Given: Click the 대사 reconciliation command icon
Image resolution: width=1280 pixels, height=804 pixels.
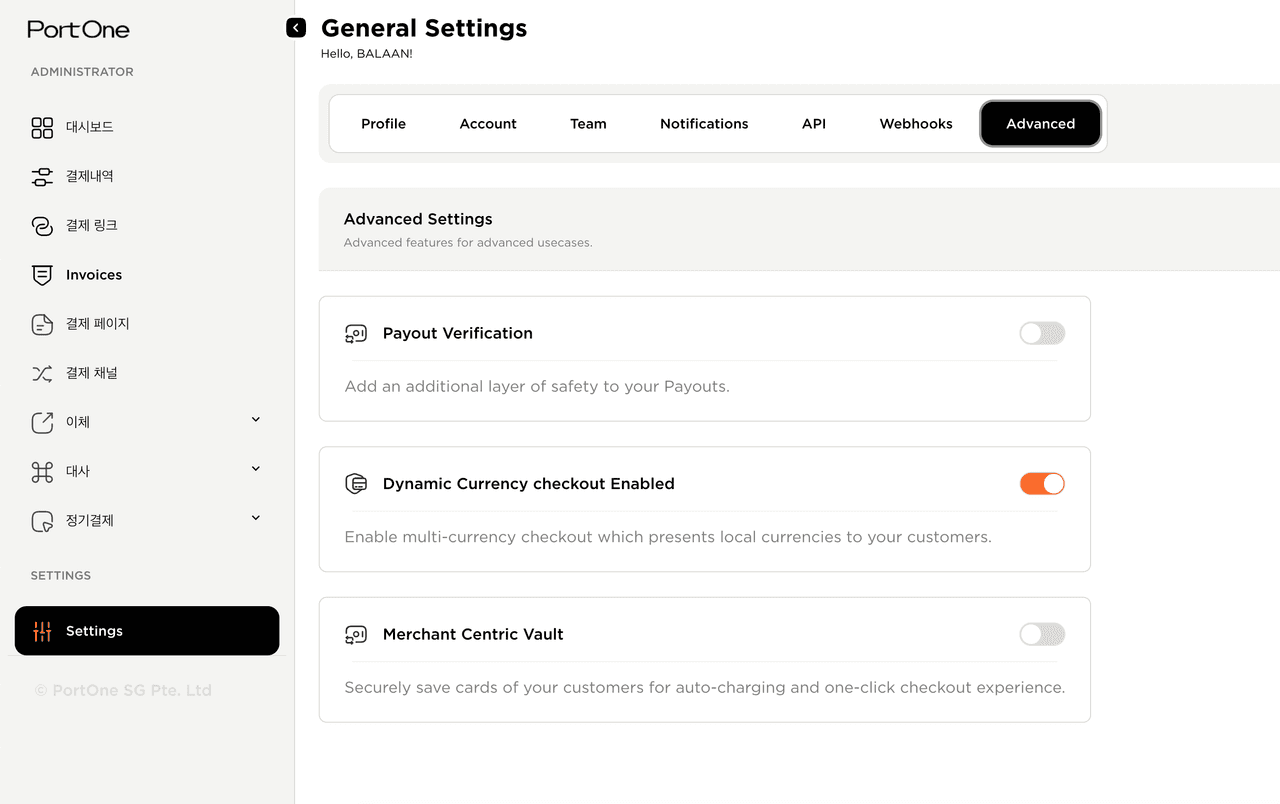Looking at the screenshot, I should click(x=42, y=472).
